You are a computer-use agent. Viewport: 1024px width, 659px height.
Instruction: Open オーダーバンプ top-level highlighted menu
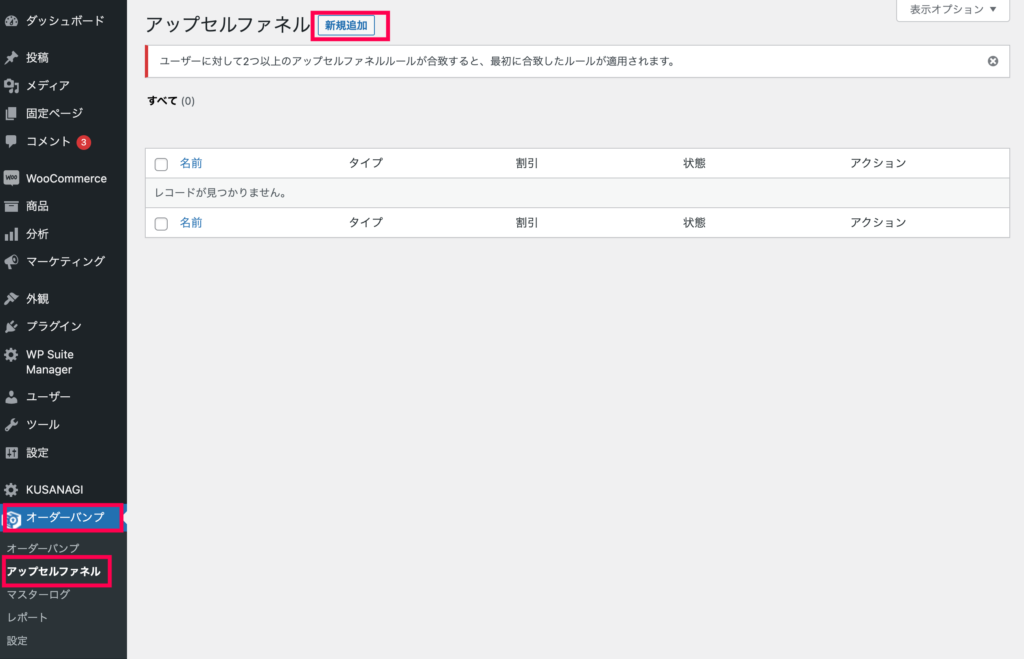(65, 517)
